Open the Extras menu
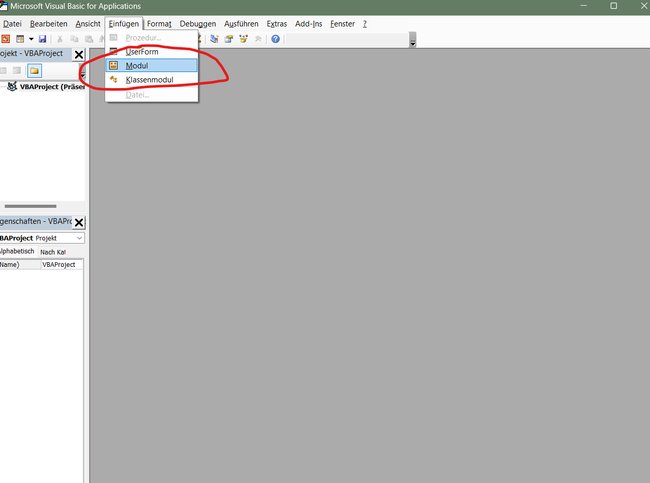The height and width of the screenshot is (483, 650). click(277, 24)
